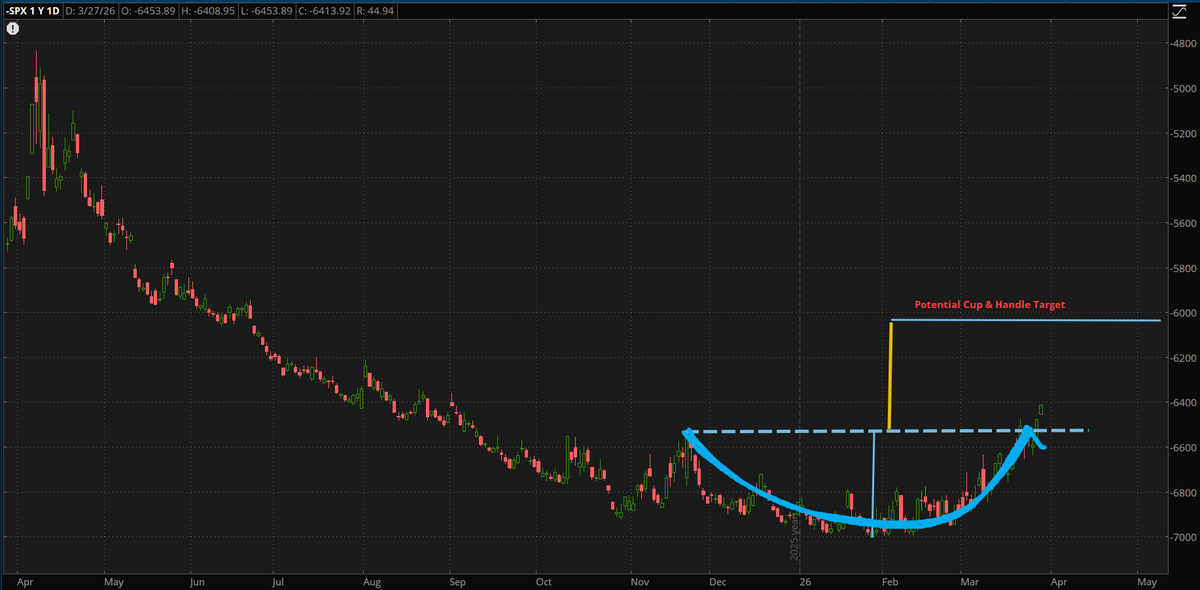Image resolution: width=1200 pixels, height=590 pixels.
Task: Click the Jul label on time axis
Action: (278, 581)
